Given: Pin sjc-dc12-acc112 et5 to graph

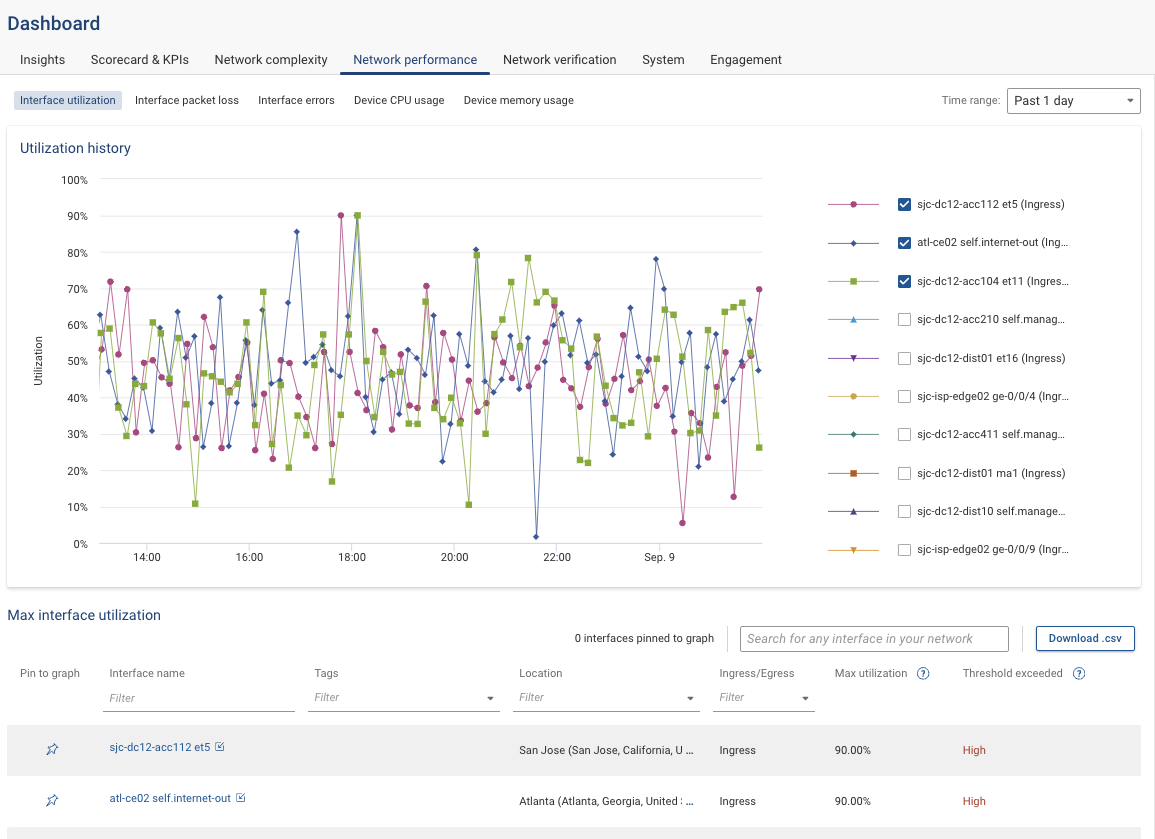Looking at the screenshot, I should coord(52,750).
